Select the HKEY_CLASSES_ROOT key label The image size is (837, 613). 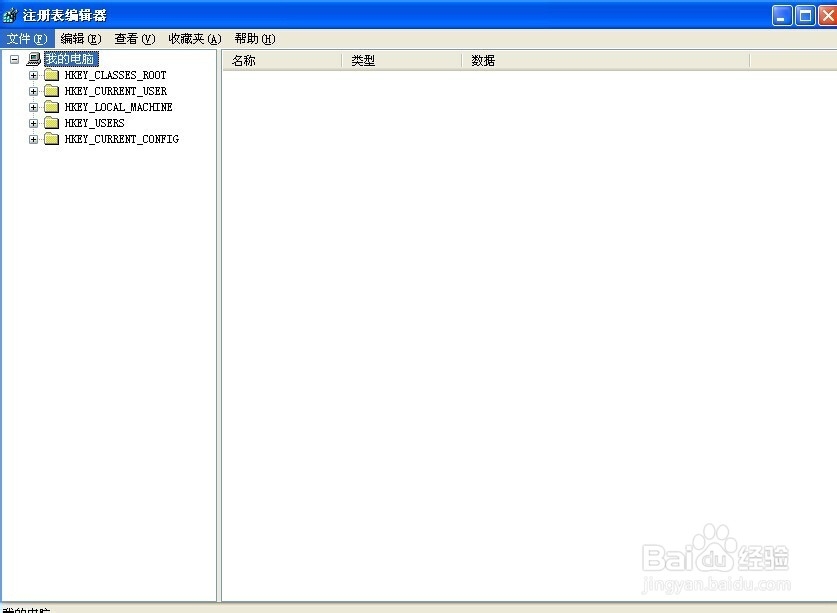115,75
